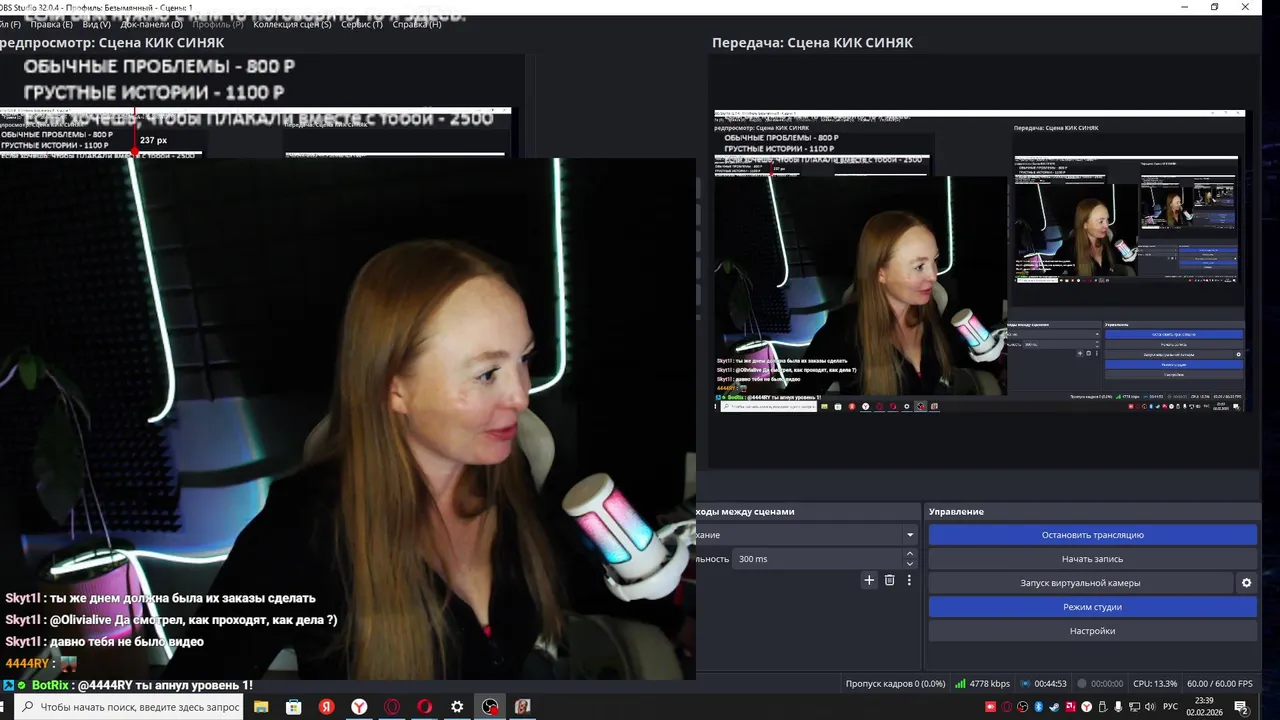Delete transition with trash icon

click(x=889, y=580)
